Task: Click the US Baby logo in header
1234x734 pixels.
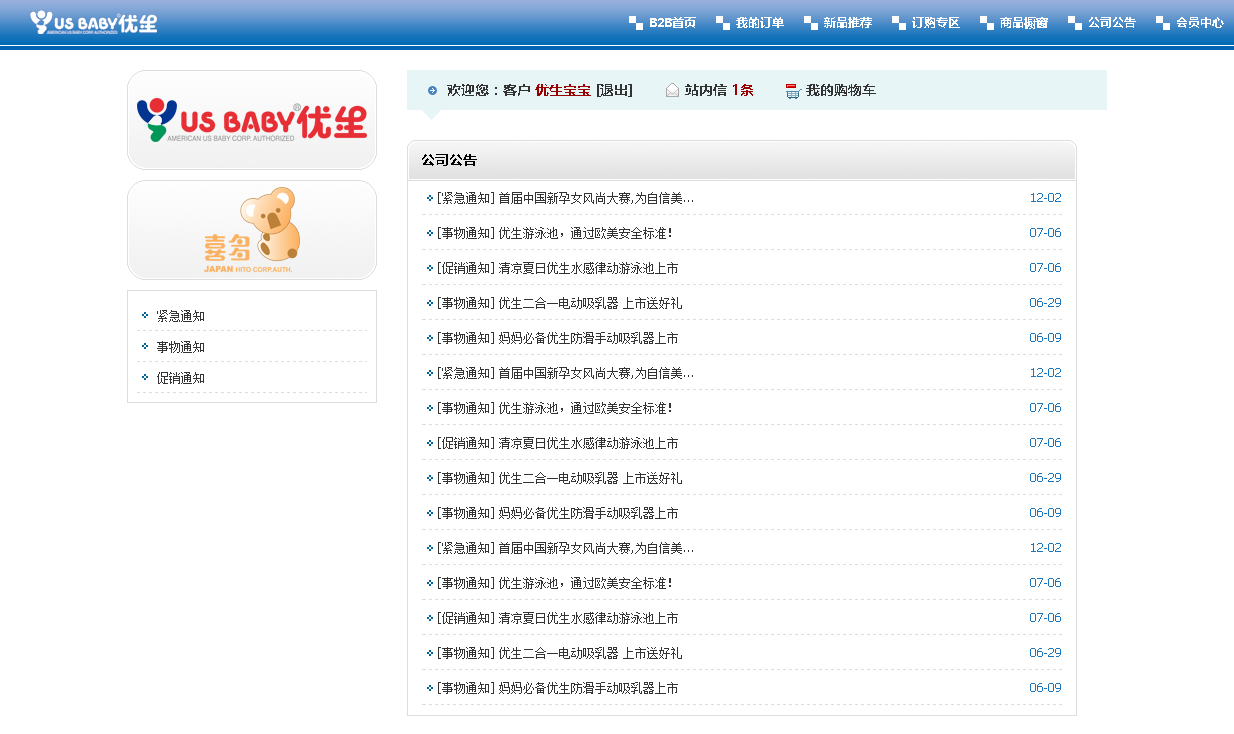Action: click(x=93, y=22)
